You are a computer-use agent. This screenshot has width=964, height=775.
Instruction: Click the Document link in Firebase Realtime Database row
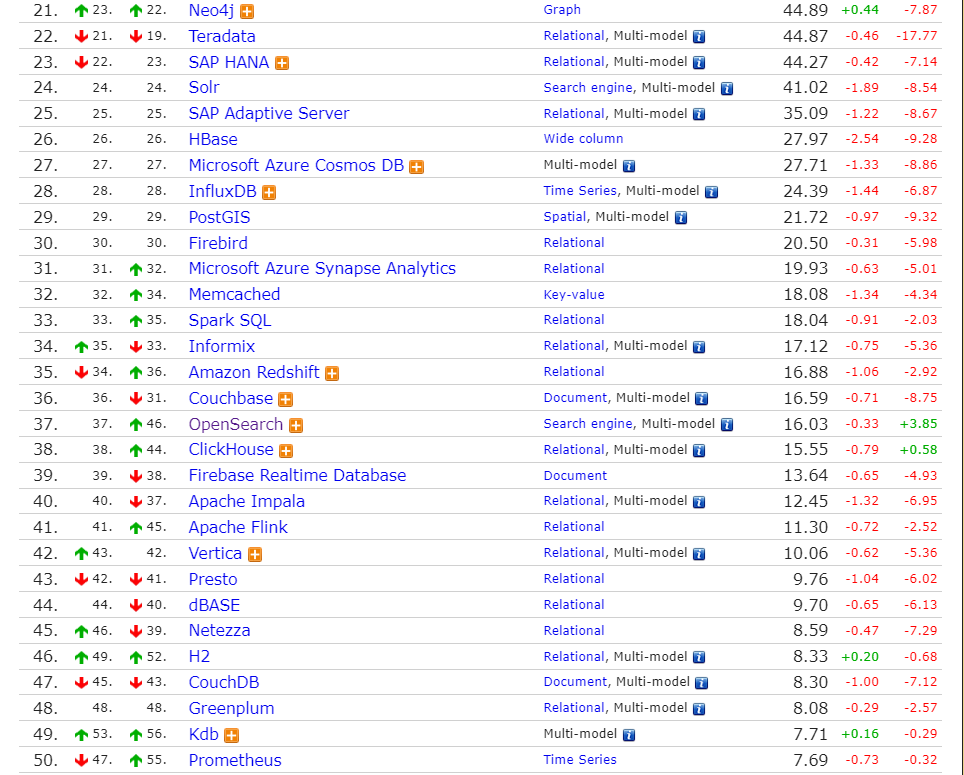tap(575, 476)
